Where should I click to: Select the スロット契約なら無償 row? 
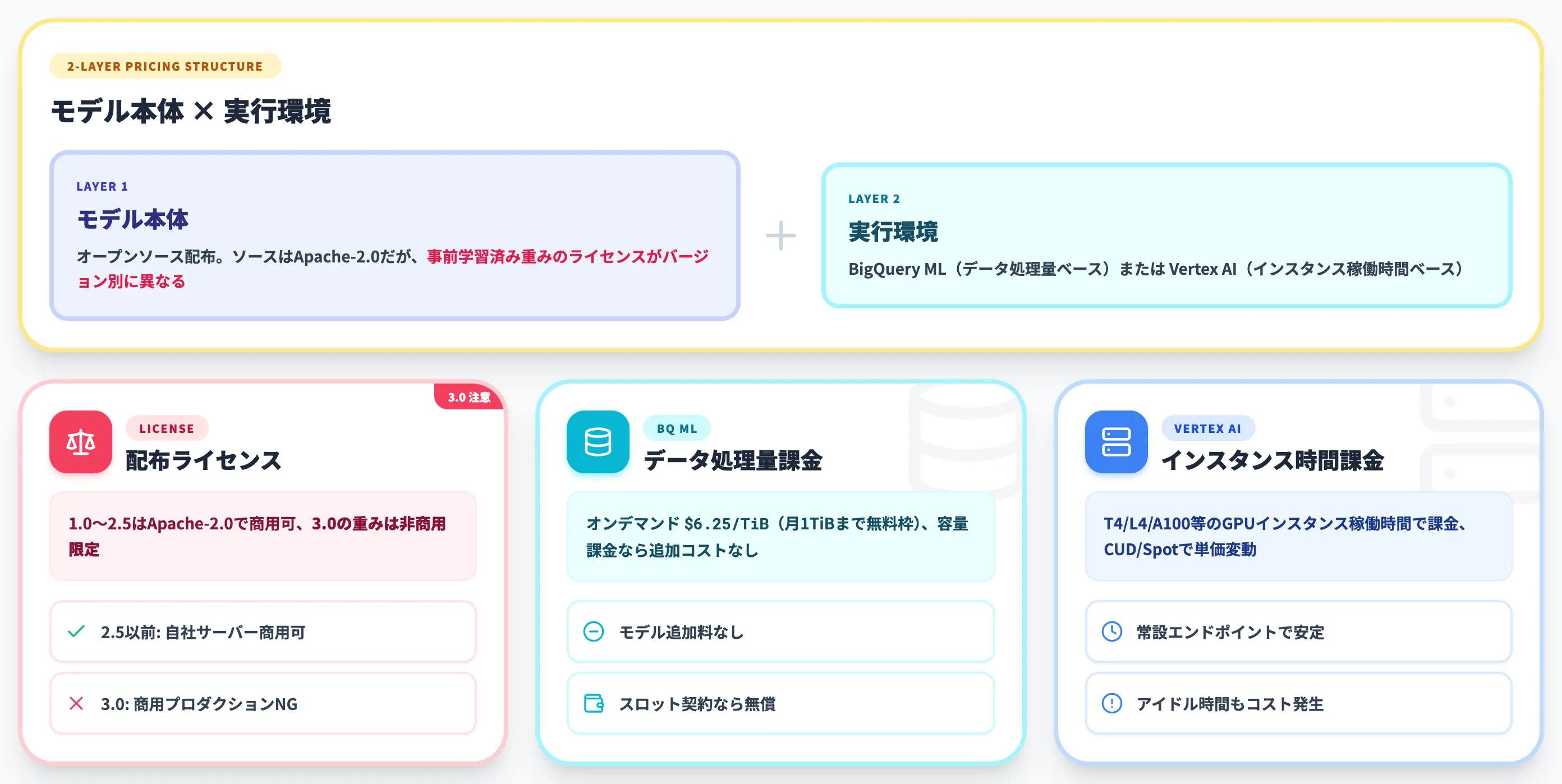[x=781, y=703]
